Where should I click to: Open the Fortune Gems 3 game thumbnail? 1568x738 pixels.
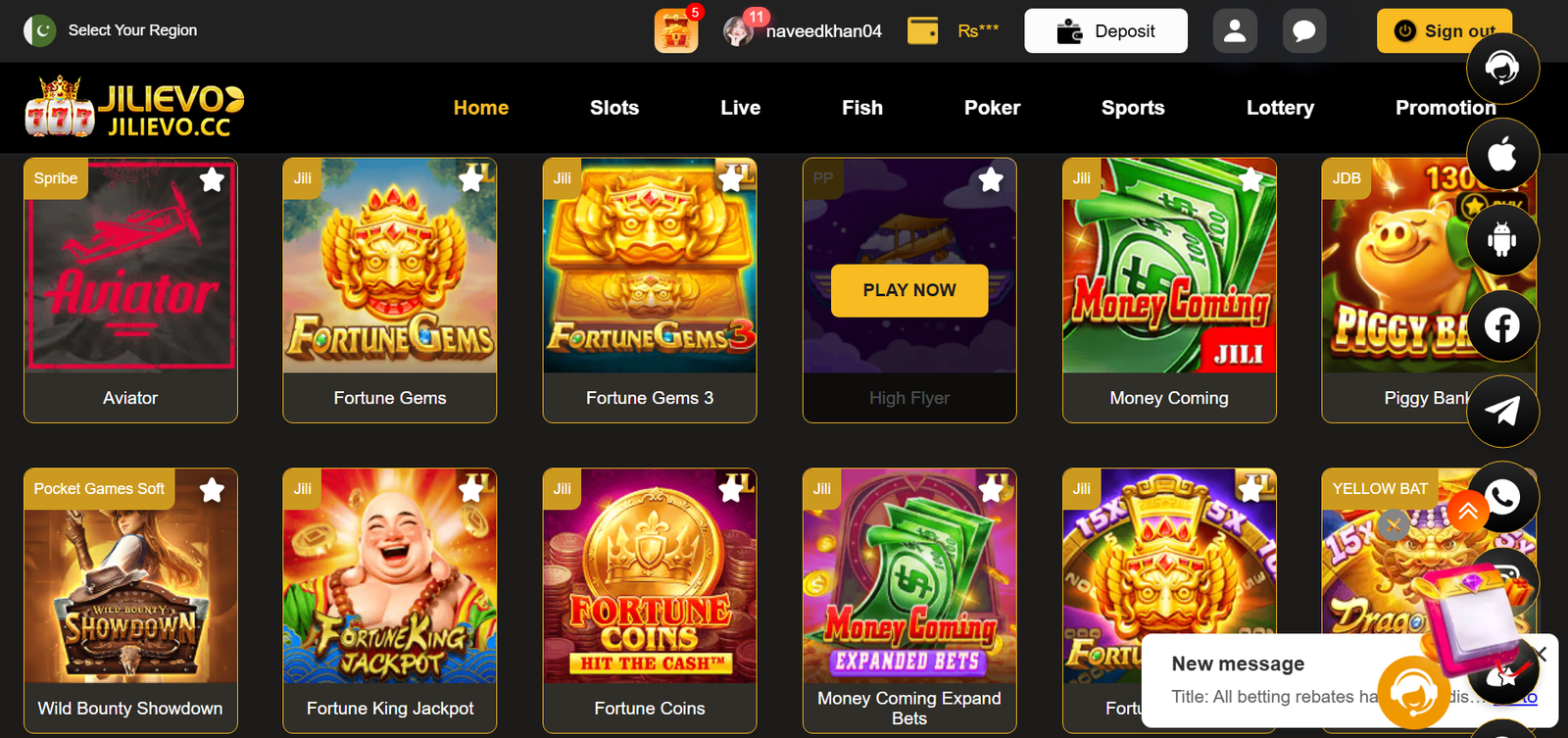point(650,266)
